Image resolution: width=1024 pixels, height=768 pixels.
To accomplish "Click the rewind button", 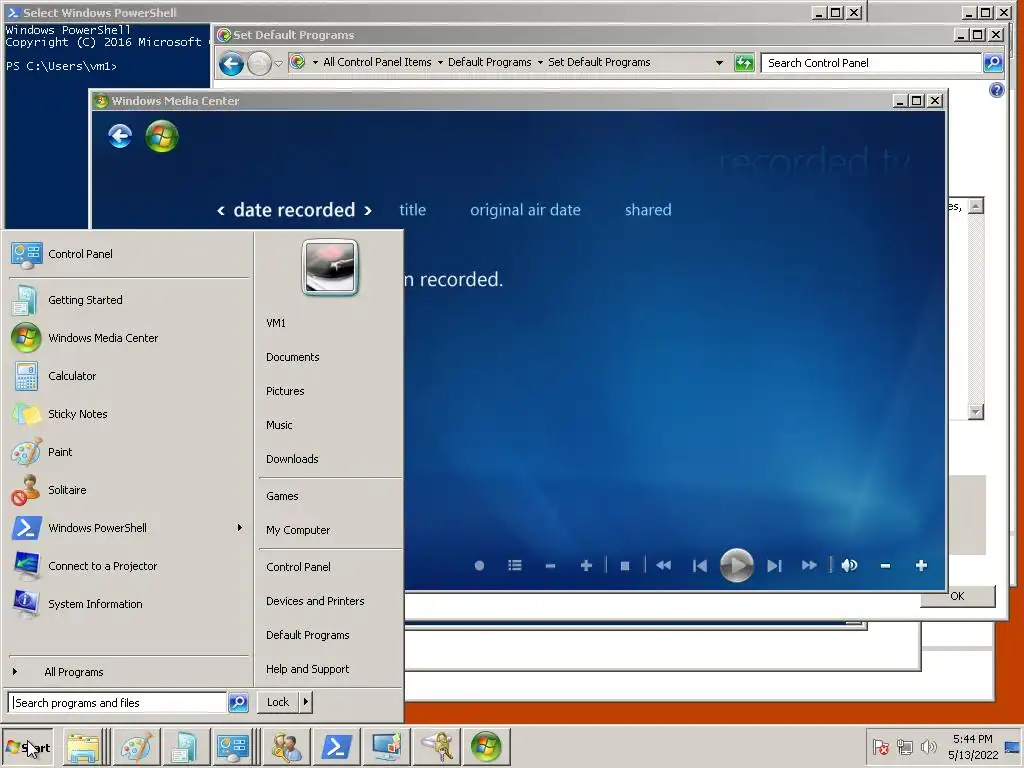I will click(664, 566).
